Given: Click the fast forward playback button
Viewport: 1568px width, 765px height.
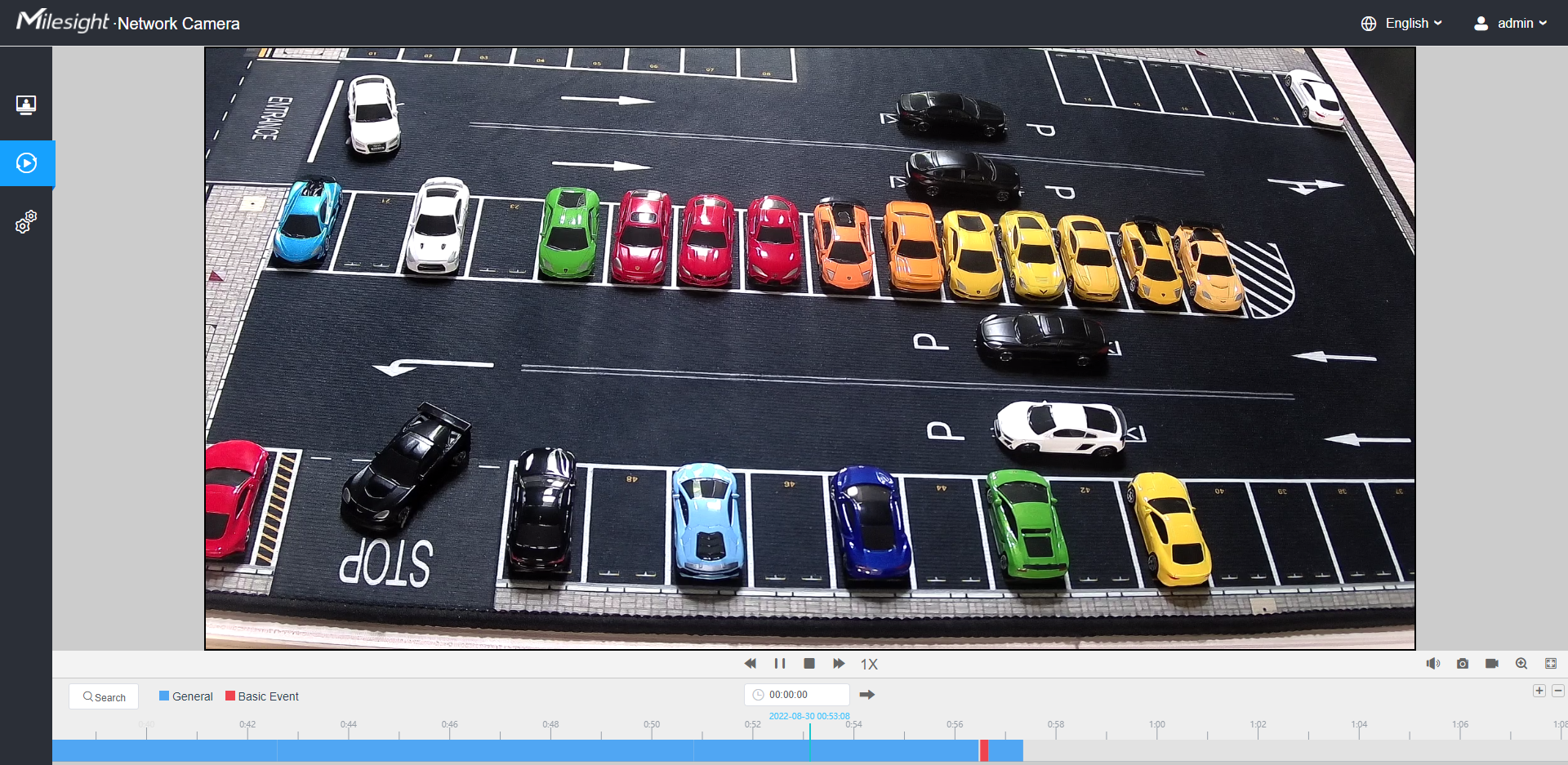Looking at the screenshot, I should [839, 664].
